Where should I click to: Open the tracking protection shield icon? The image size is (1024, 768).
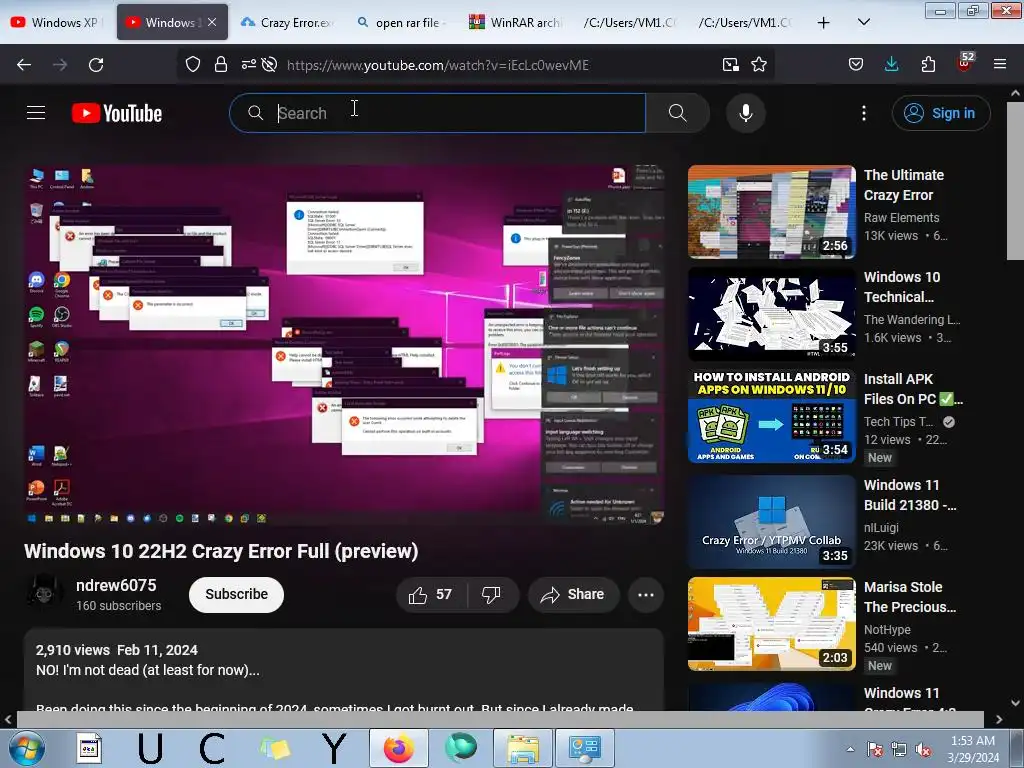193,65
